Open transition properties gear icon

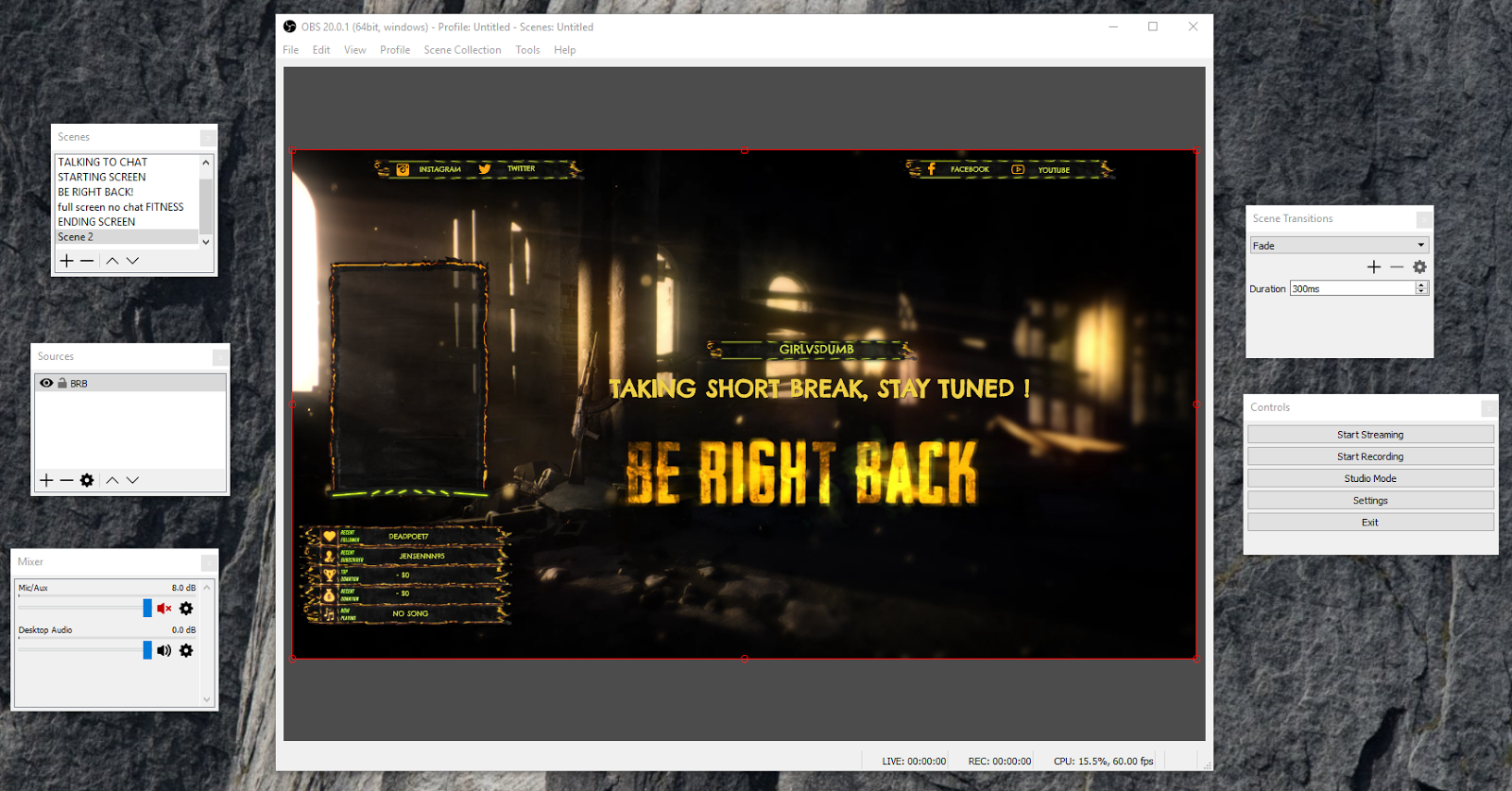(x=1419, y=267)
